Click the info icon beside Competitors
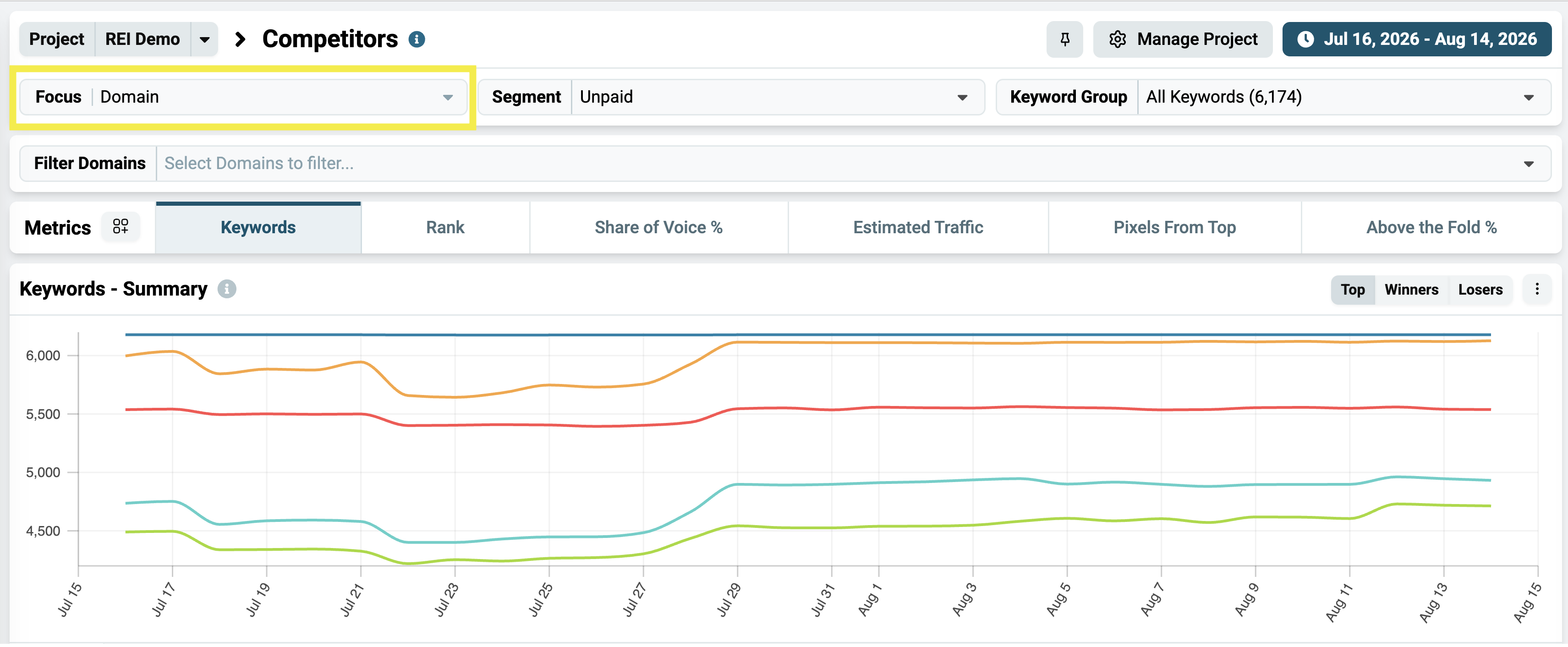Screen dimensions: 1568x647 point(417,39)
